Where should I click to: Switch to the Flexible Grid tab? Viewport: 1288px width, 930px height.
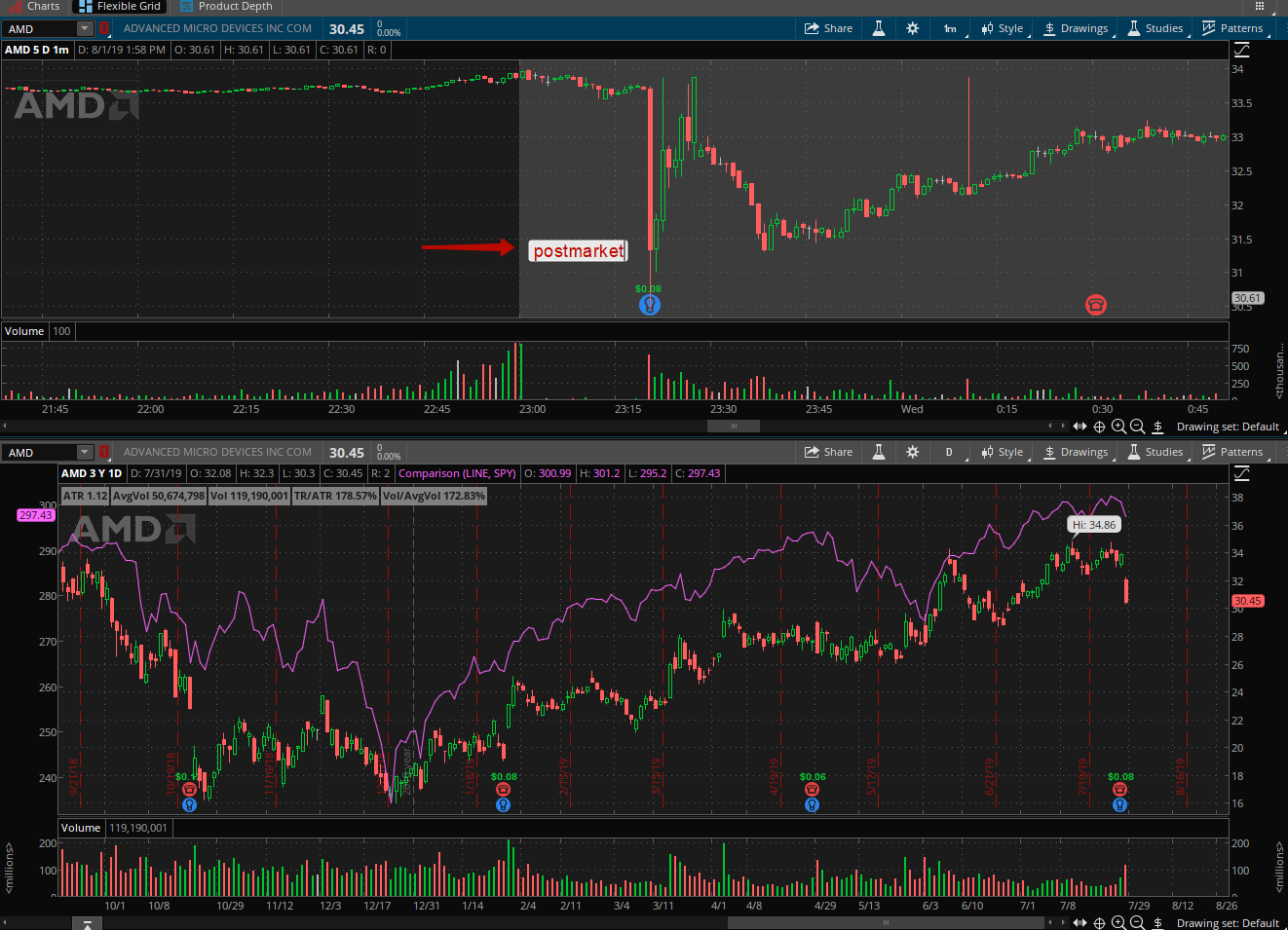pyautogui.click(x=120, y=6)
